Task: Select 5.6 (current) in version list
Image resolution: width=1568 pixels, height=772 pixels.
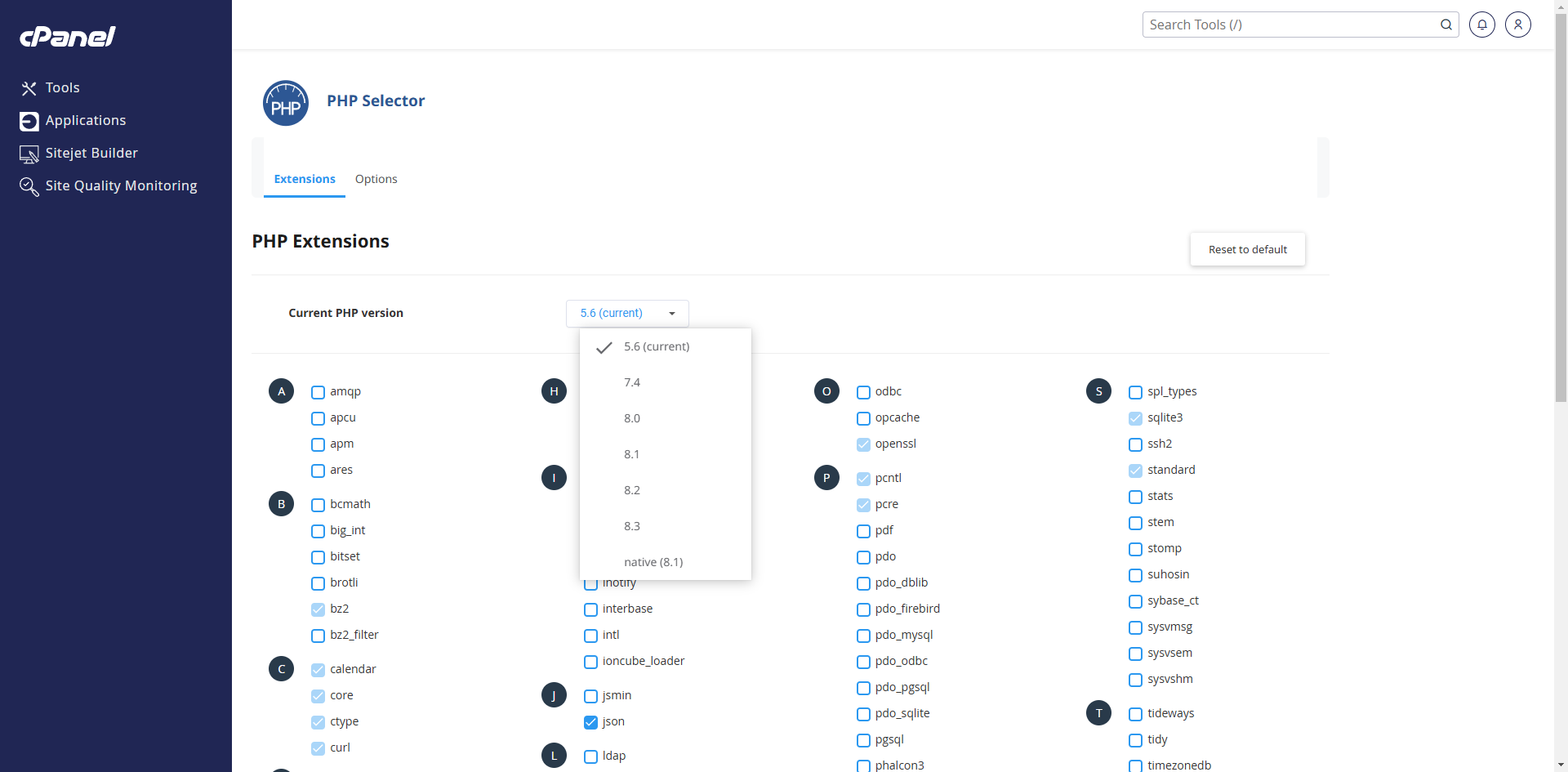Action: [x=666, y=346]
